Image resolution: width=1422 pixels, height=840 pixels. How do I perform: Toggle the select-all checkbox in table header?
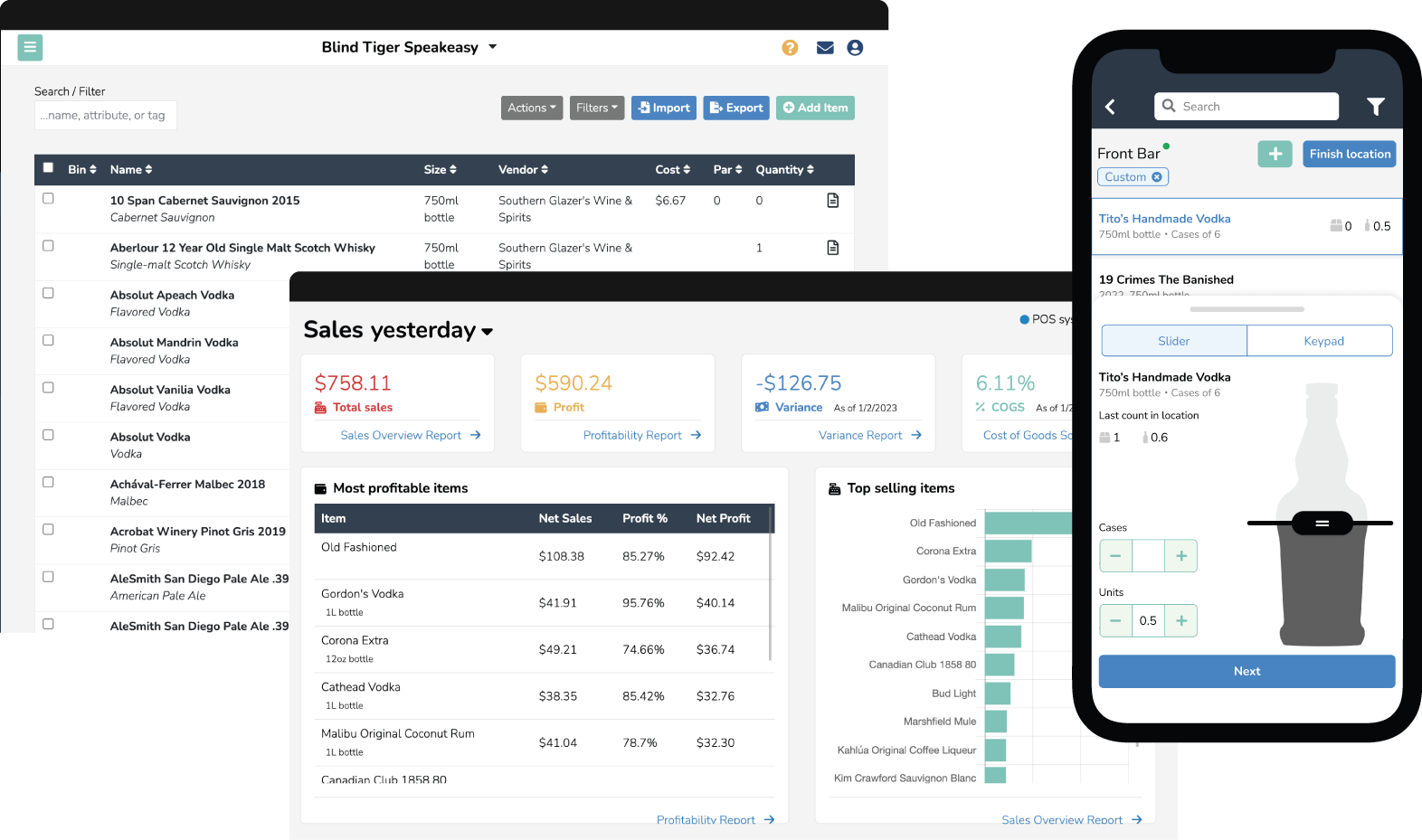coord(48,168)
